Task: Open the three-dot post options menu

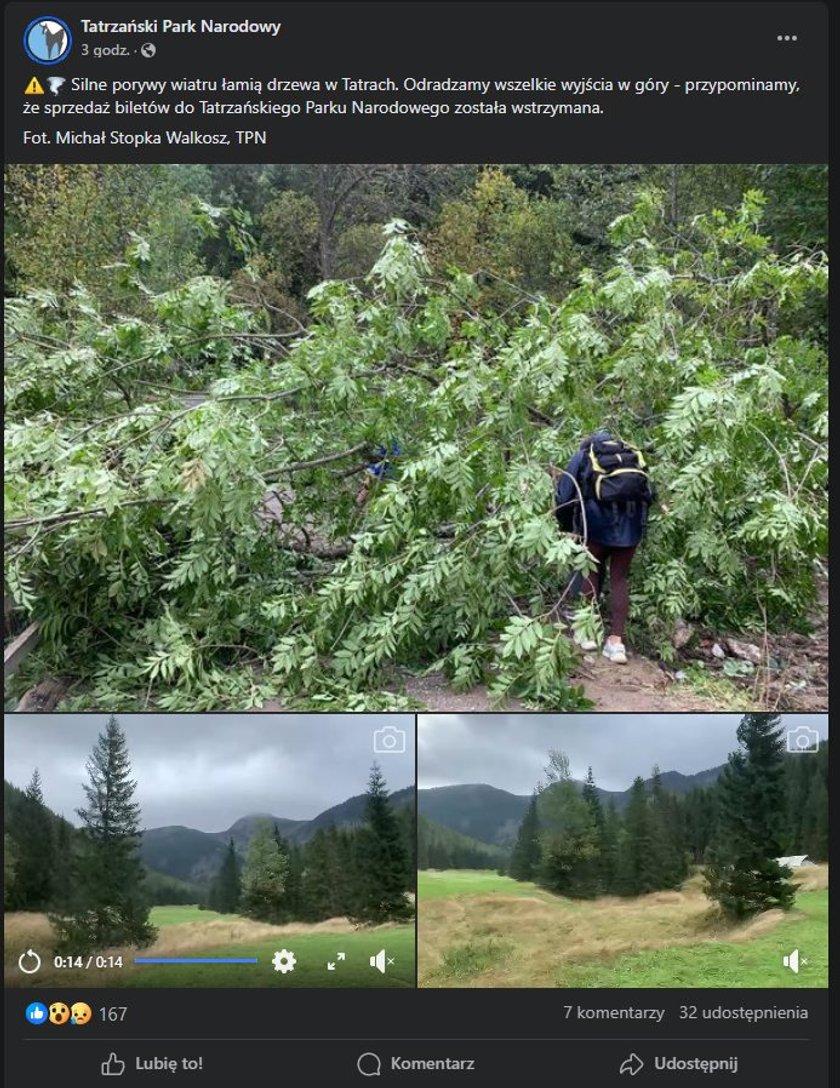Action: [787, 38]
